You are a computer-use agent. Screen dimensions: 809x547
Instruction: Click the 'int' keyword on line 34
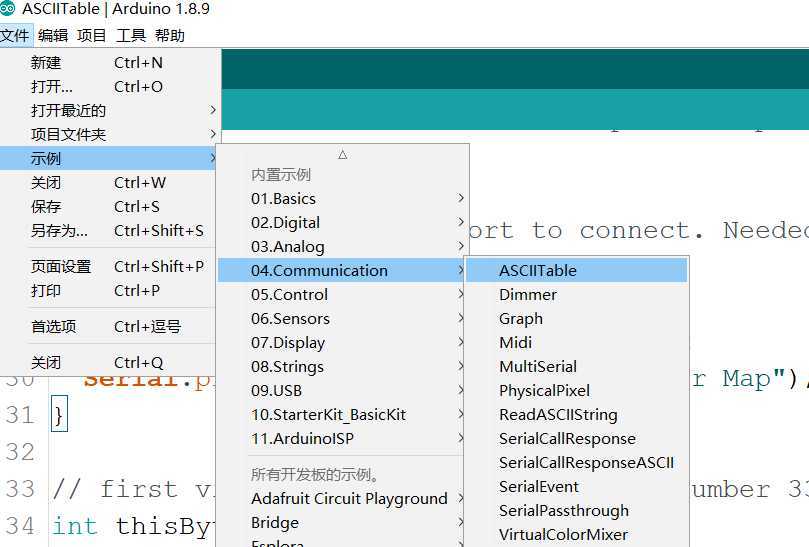75,526
